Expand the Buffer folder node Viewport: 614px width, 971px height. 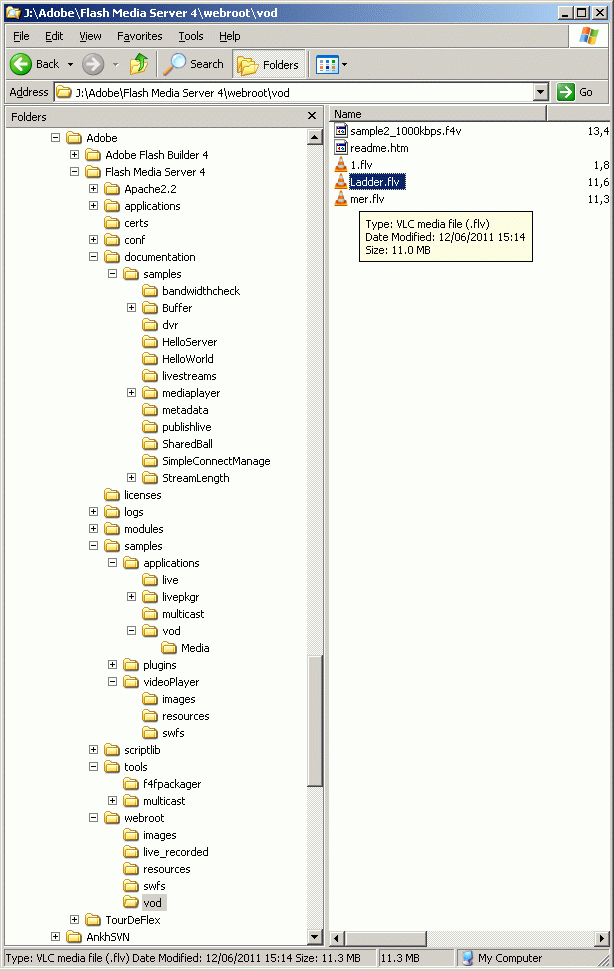(131, 307)
